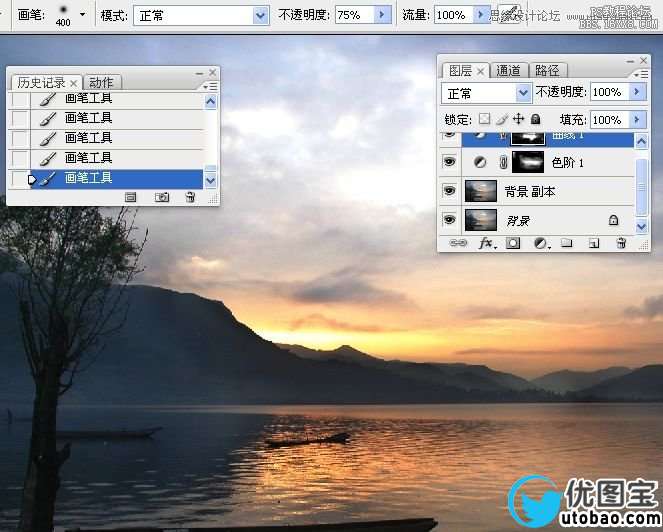The height and width of the screenshot is (532, 663).
Task: Click the 背景 layer thumbnail
Action: click(481, 220)
